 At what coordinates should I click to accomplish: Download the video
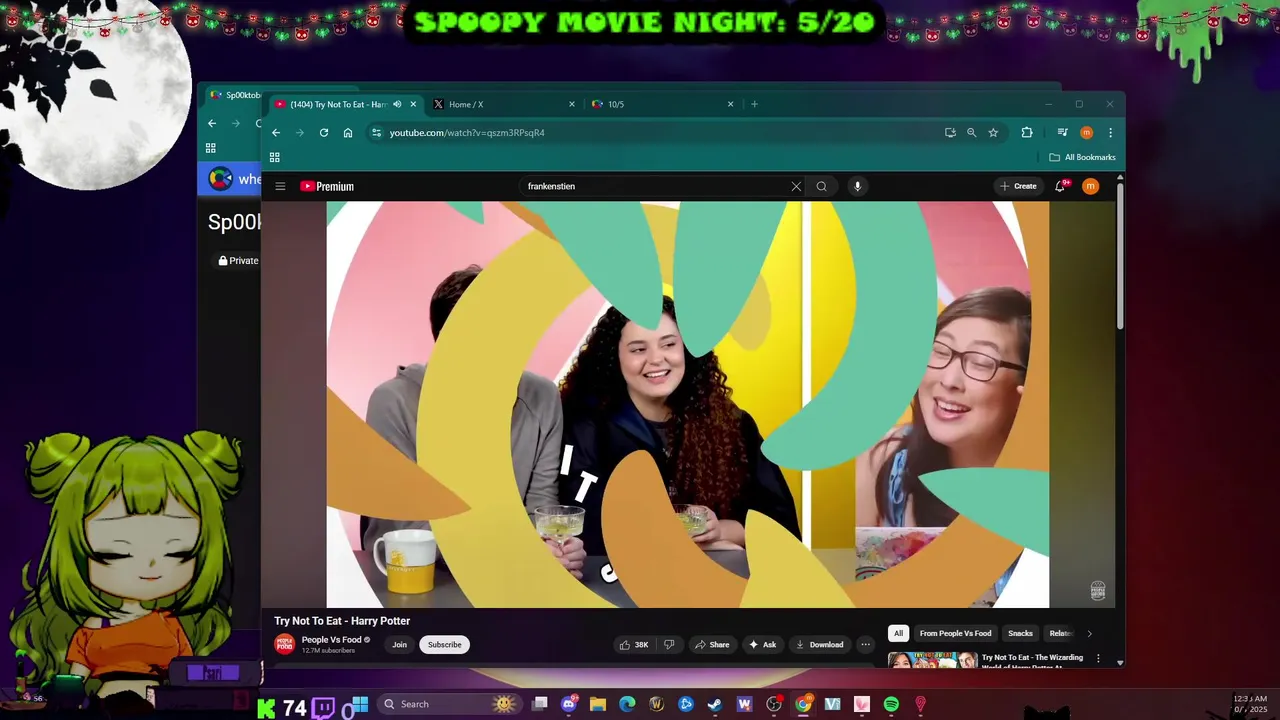819,645
